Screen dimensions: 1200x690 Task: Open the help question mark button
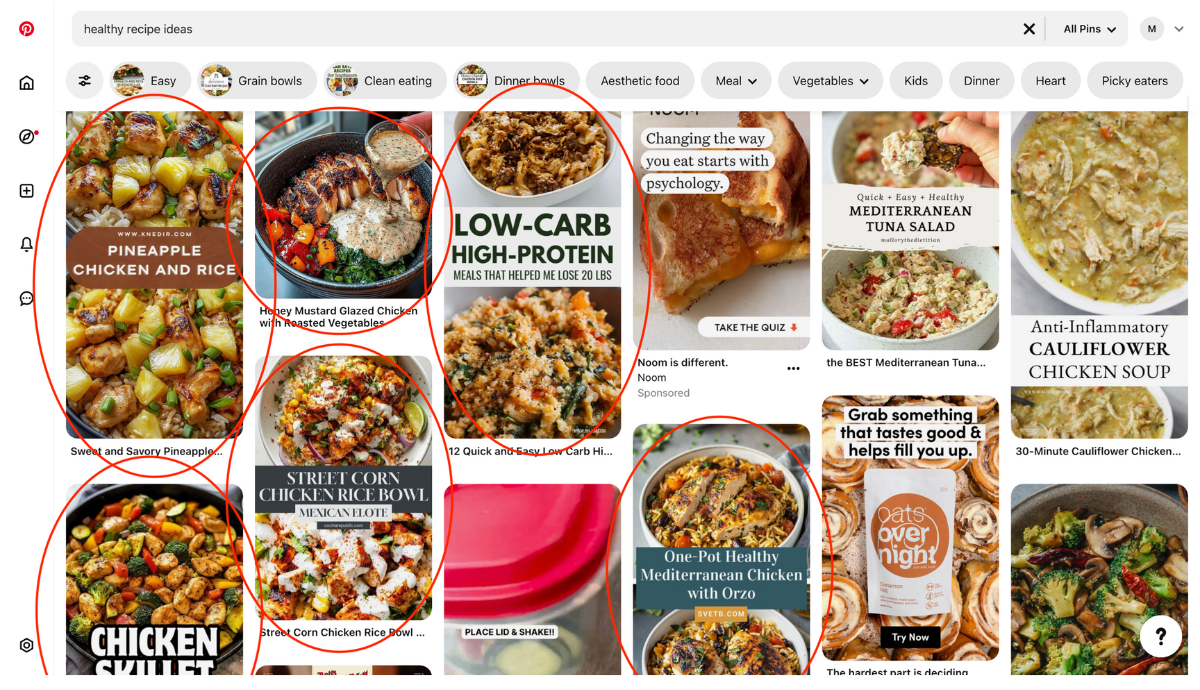1161,636
